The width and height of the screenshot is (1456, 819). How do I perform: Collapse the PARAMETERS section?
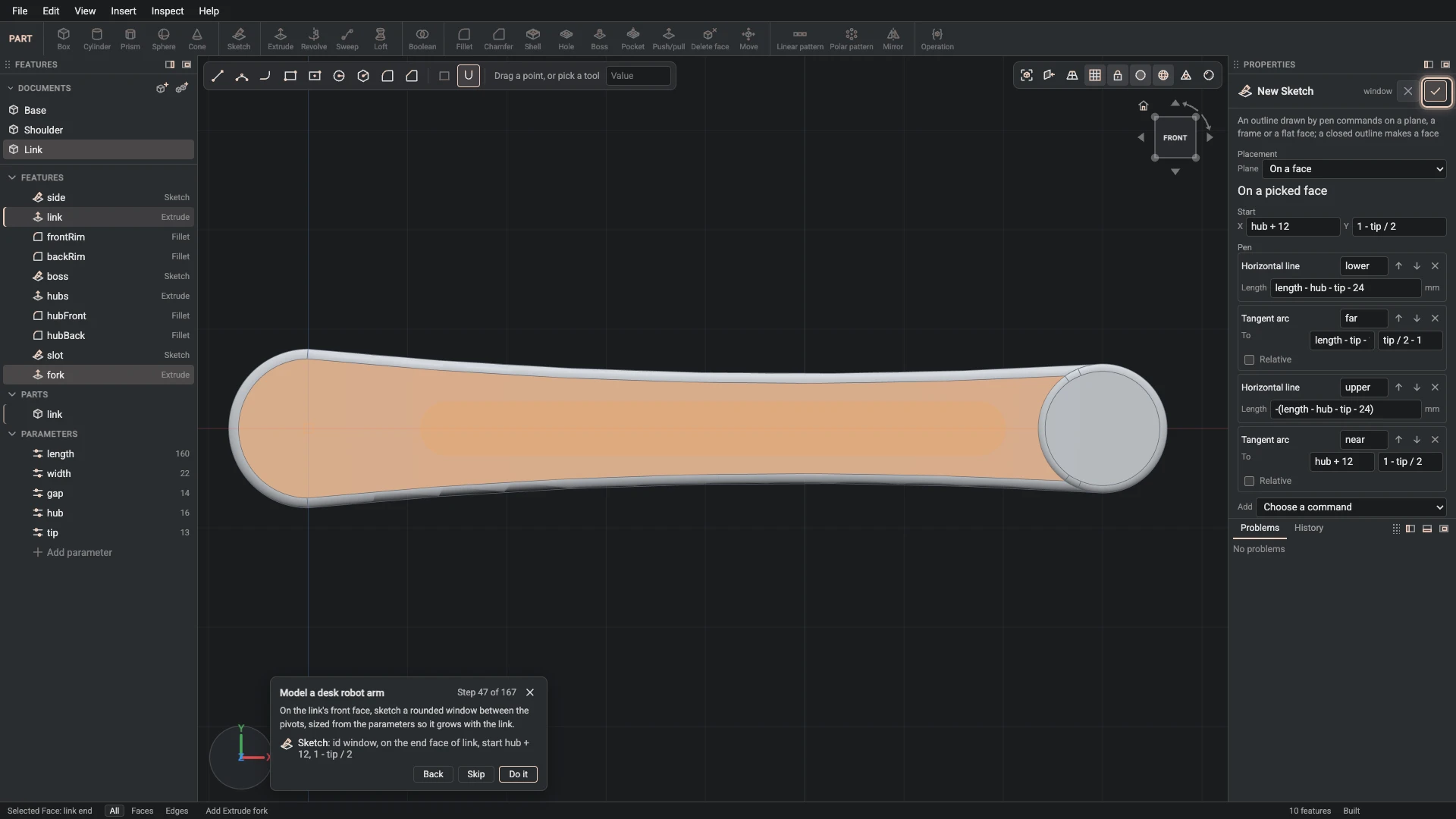(x=12, y=434)
